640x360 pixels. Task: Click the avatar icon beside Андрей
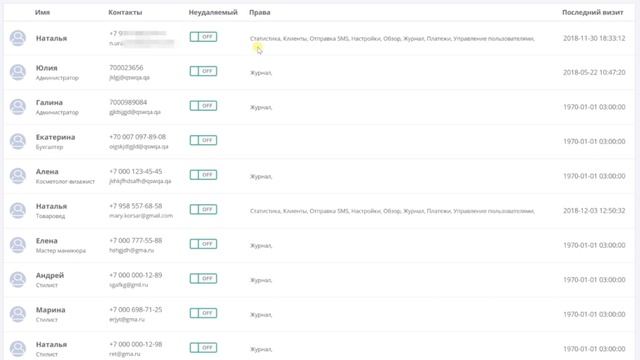tap(18, 280)
